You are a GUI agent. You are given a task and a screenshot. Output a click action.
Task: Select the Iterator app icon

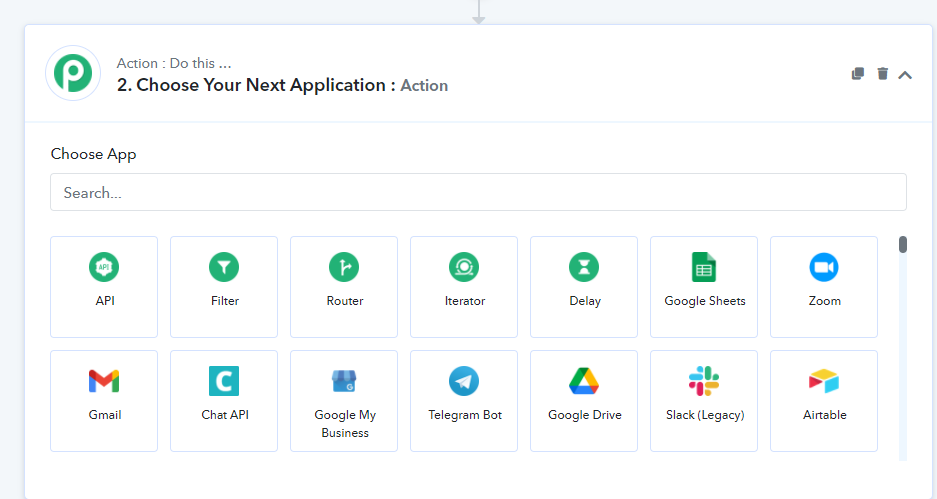[x=464, y=267]
